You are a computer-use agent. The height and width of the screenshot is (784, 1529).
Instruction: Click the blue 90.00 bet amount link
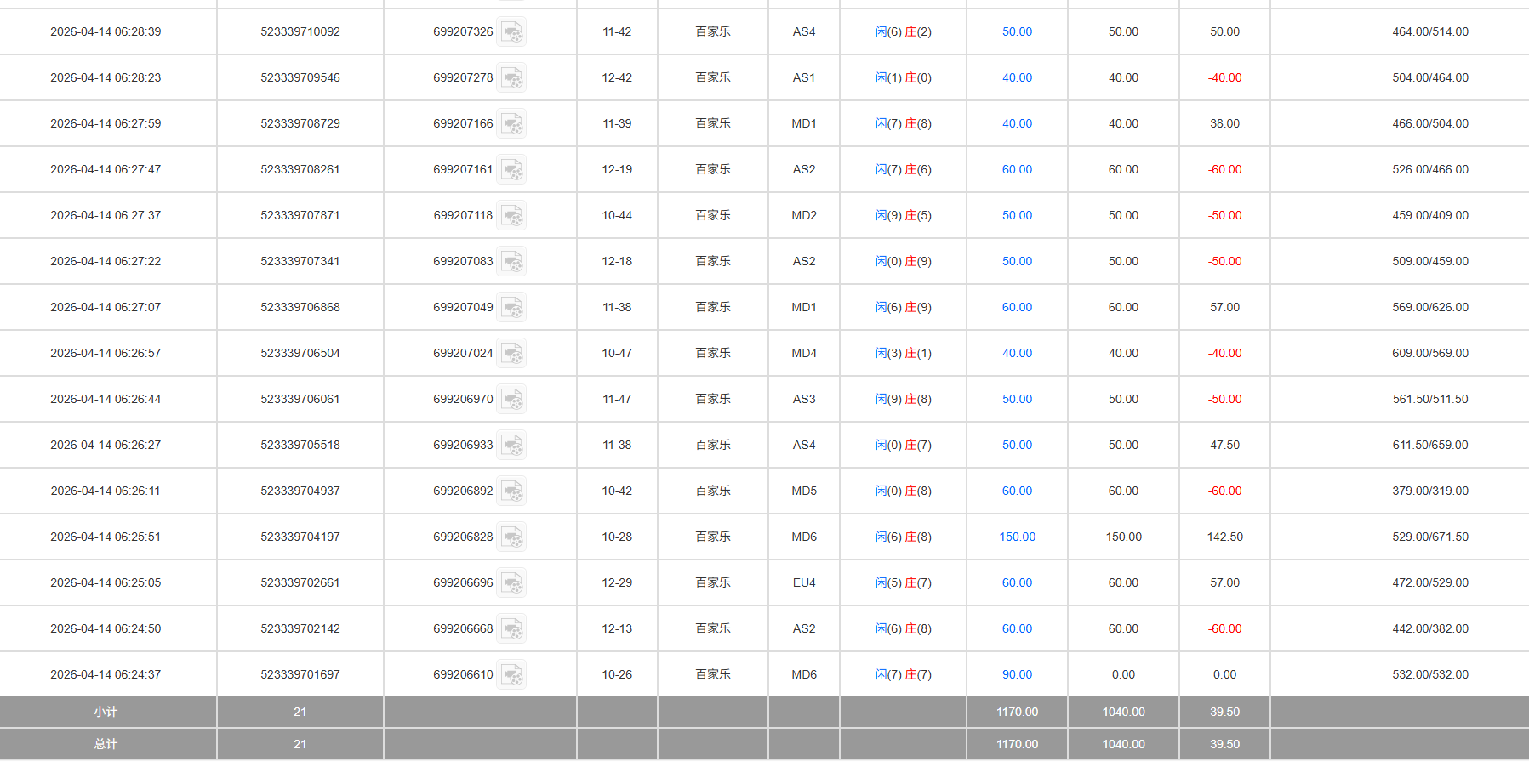pyautogui.click(x=1017, y=675)
